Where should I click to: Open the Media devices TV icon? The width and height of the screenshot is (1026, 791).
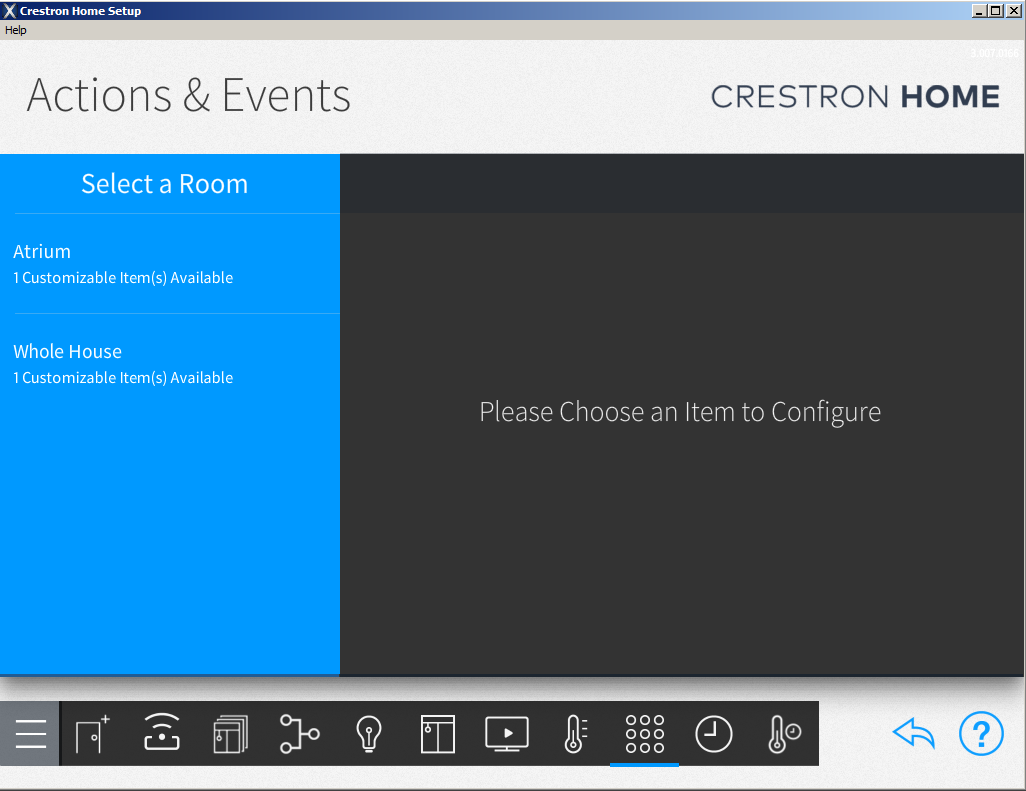point(507,733)
